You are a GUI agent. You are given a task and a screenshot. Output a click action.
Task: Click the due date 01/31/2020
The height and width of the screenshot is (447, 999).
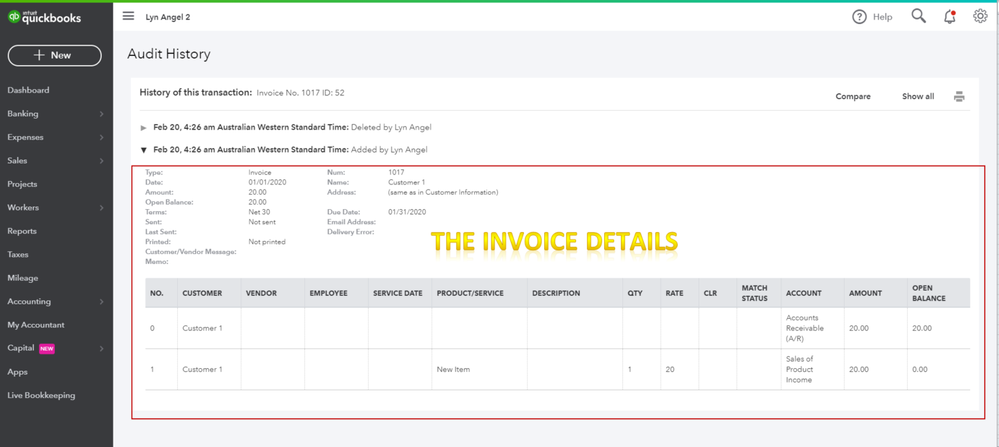tap(407, 212)
